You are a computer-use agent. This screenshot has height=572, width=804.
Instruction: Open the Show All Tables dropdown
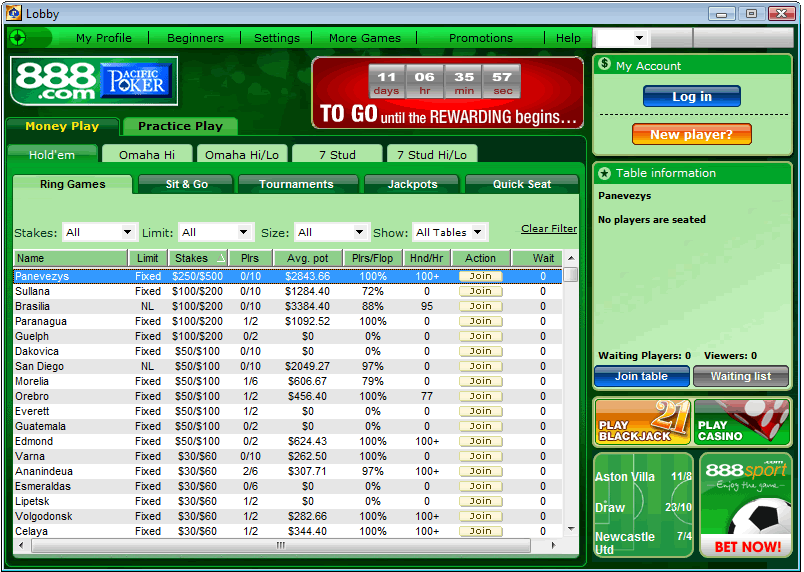tap(450, 232)
